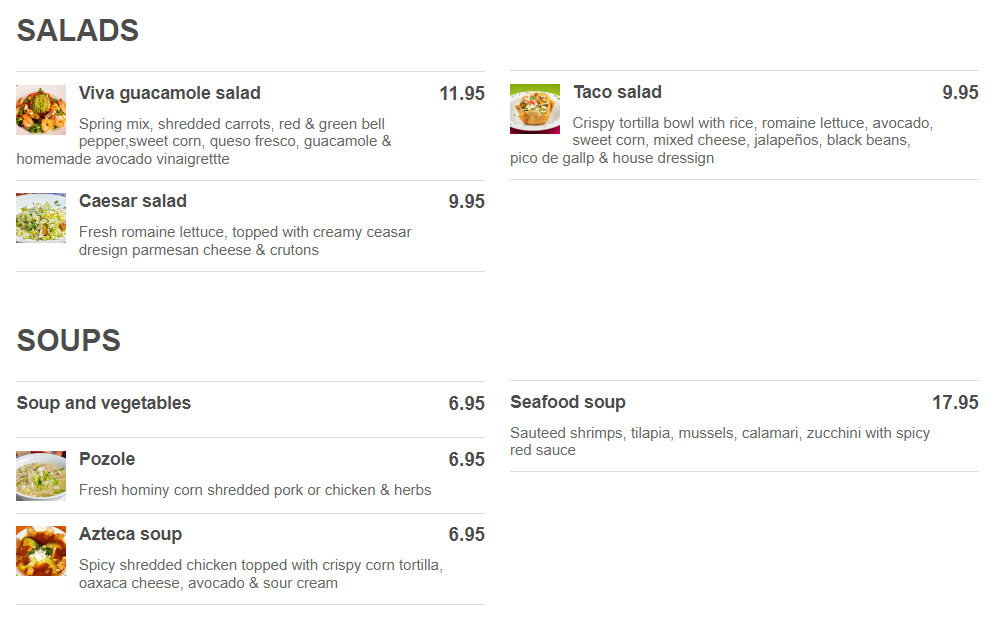The image size is (998, 632).
Task: Click the 17.95 Seafood soup price
Action: (955, 403)
